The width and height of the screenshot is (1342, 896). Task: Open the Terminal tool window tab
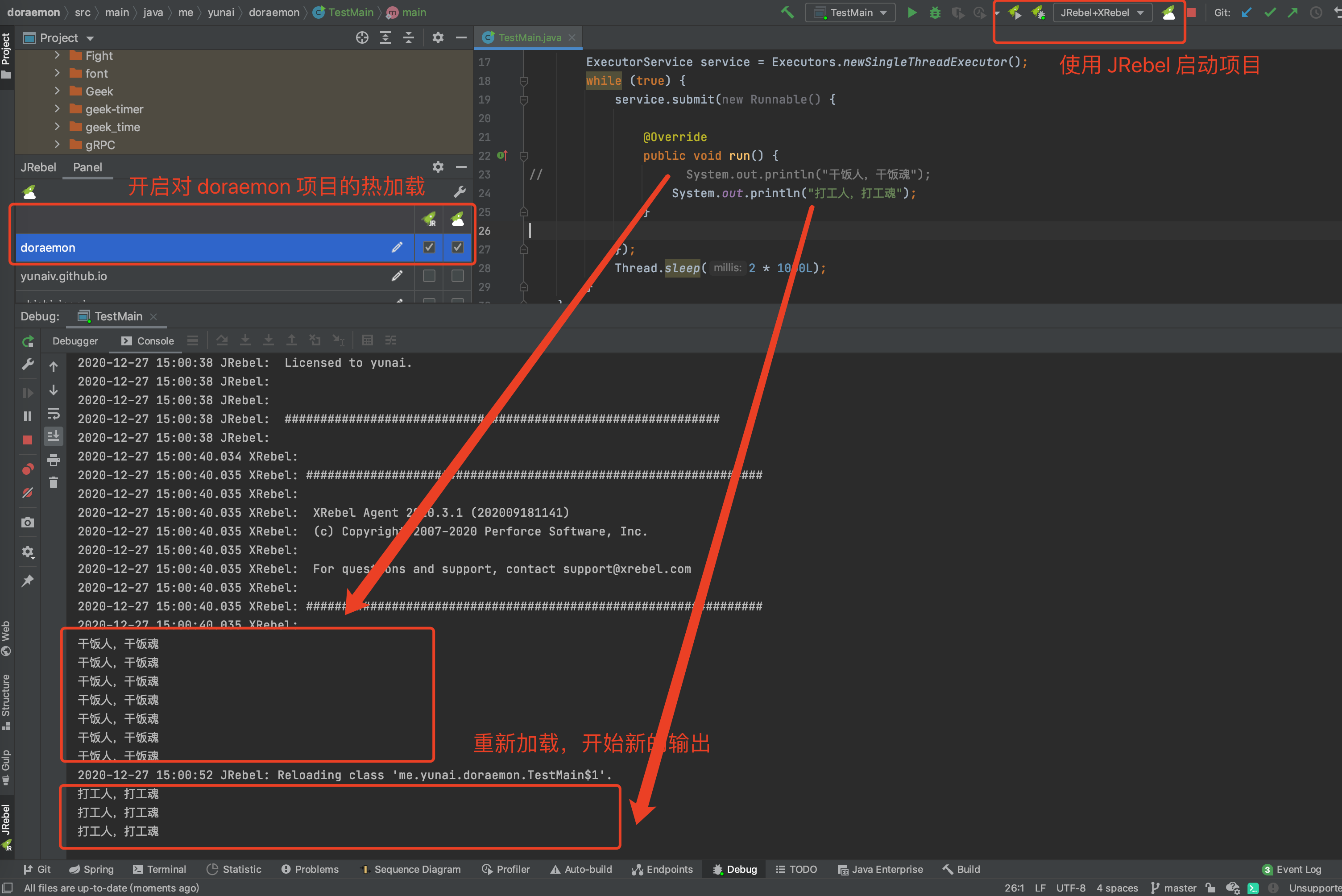point(159,869)
